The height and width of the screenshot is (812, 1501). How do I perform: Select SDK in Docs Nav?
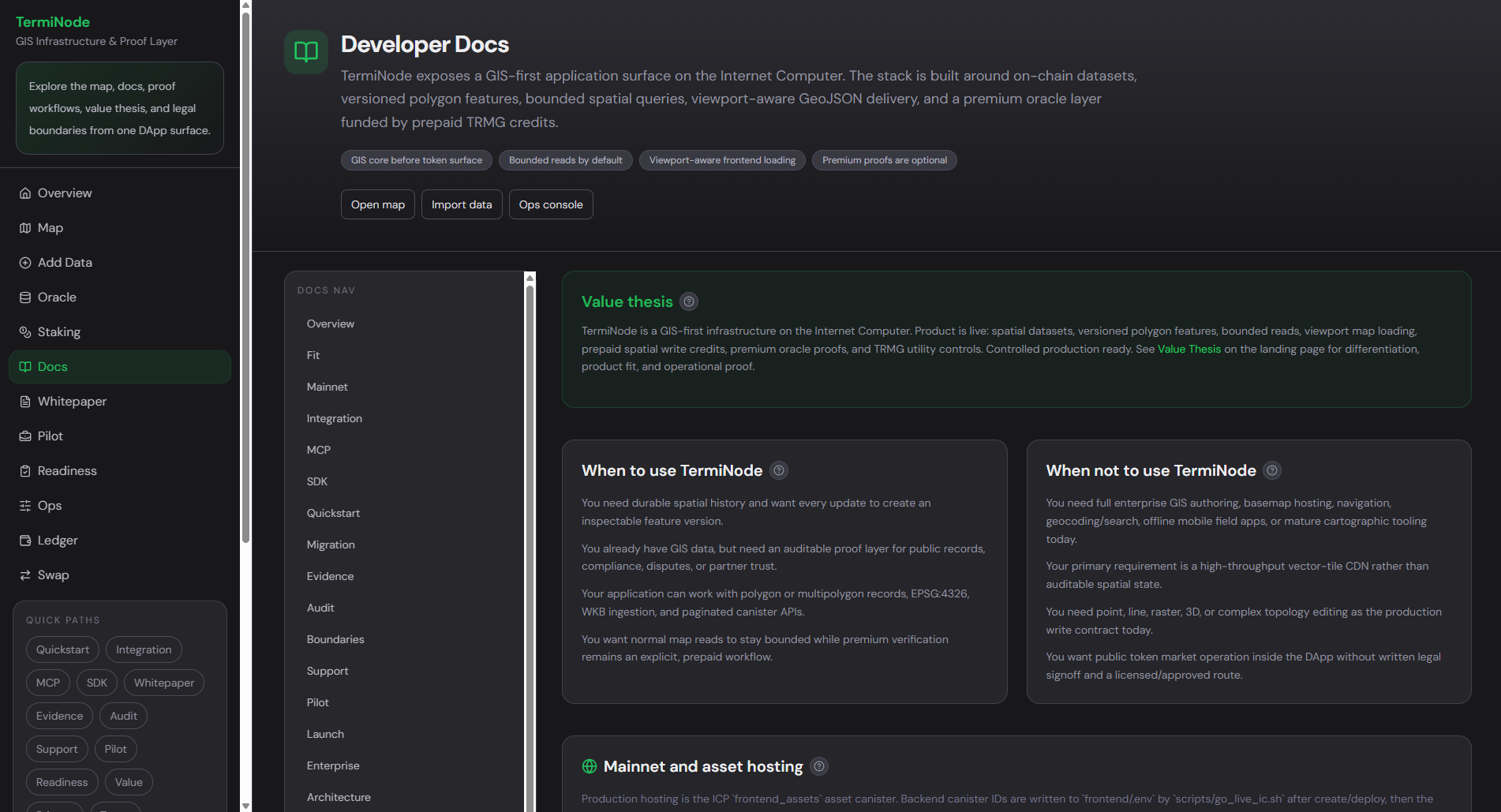404,481
